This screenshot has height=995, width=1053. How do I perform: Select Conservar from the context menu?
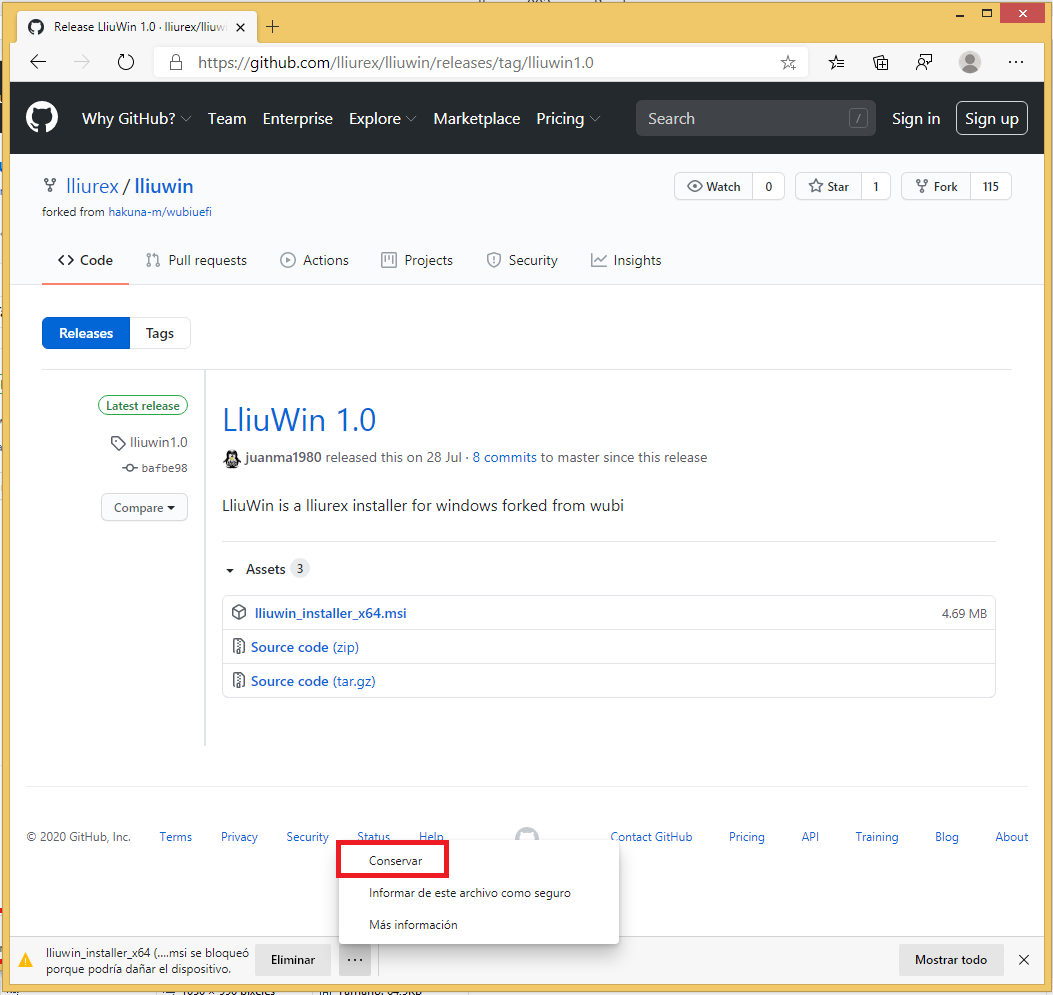pyautogui.click(x=395, y=860)
